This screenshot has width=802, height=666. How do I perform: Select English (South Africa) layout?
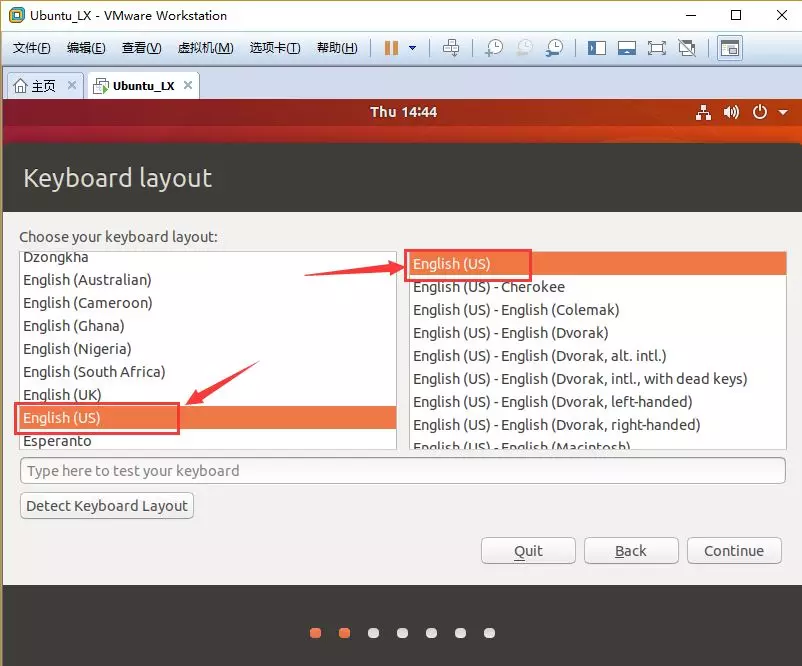[208, 372]
